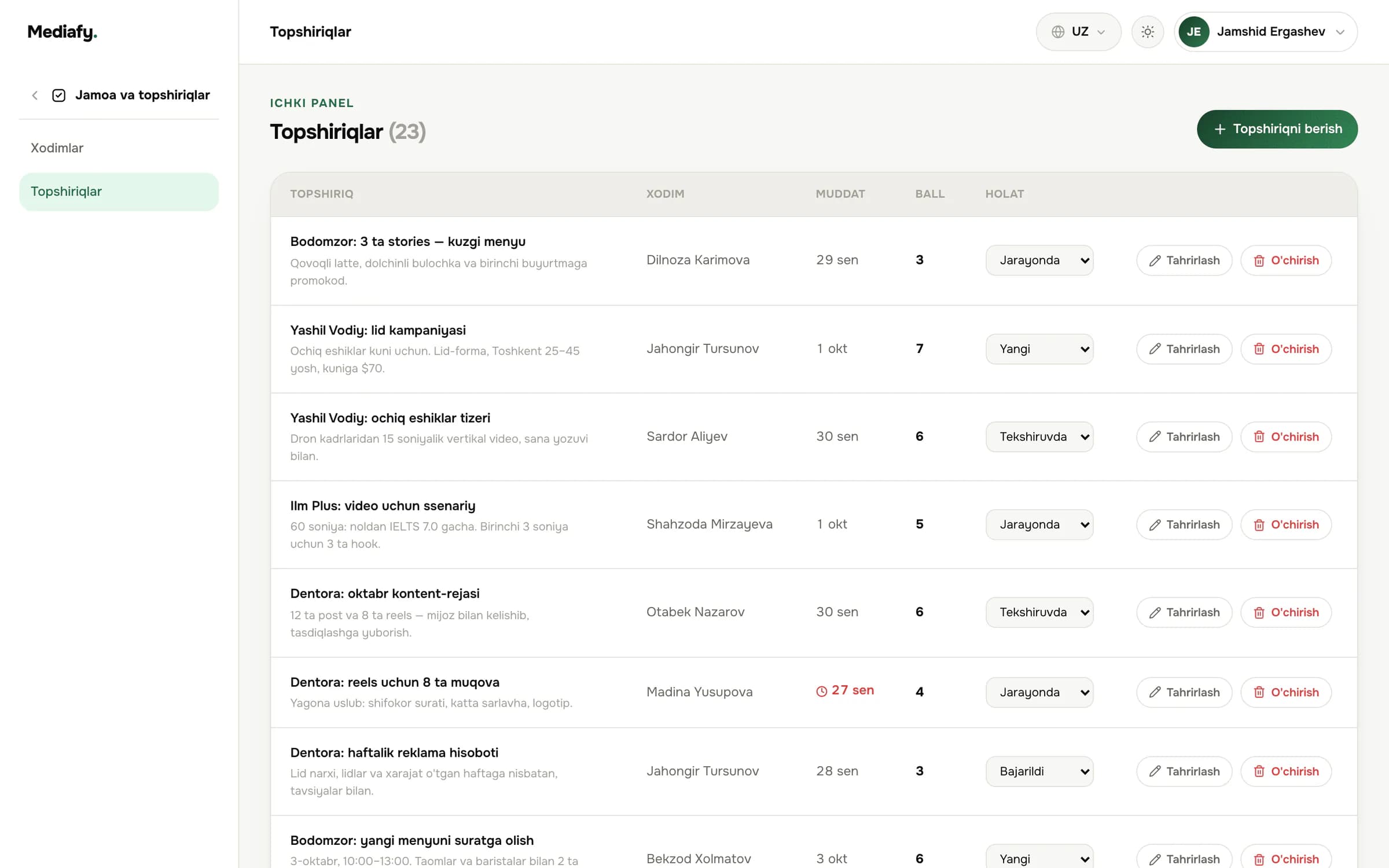The height and width of the screenshot is (868, 1389).
Task: Click the Topshiriqni berish button
Action: point(1277,129)
